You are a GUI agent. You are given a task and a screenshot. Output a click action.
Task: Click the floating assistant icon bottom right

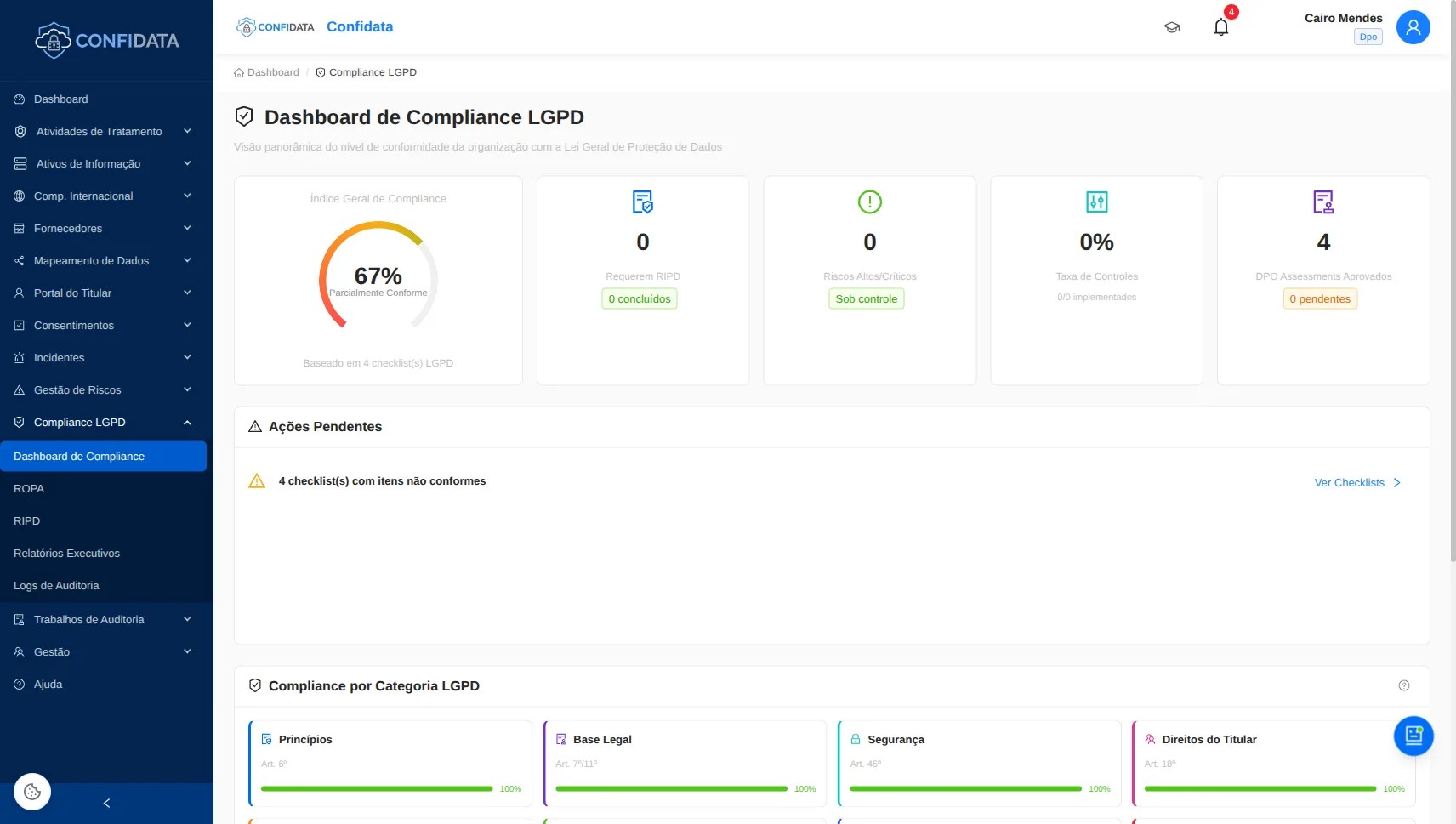tap(1413, 736)
